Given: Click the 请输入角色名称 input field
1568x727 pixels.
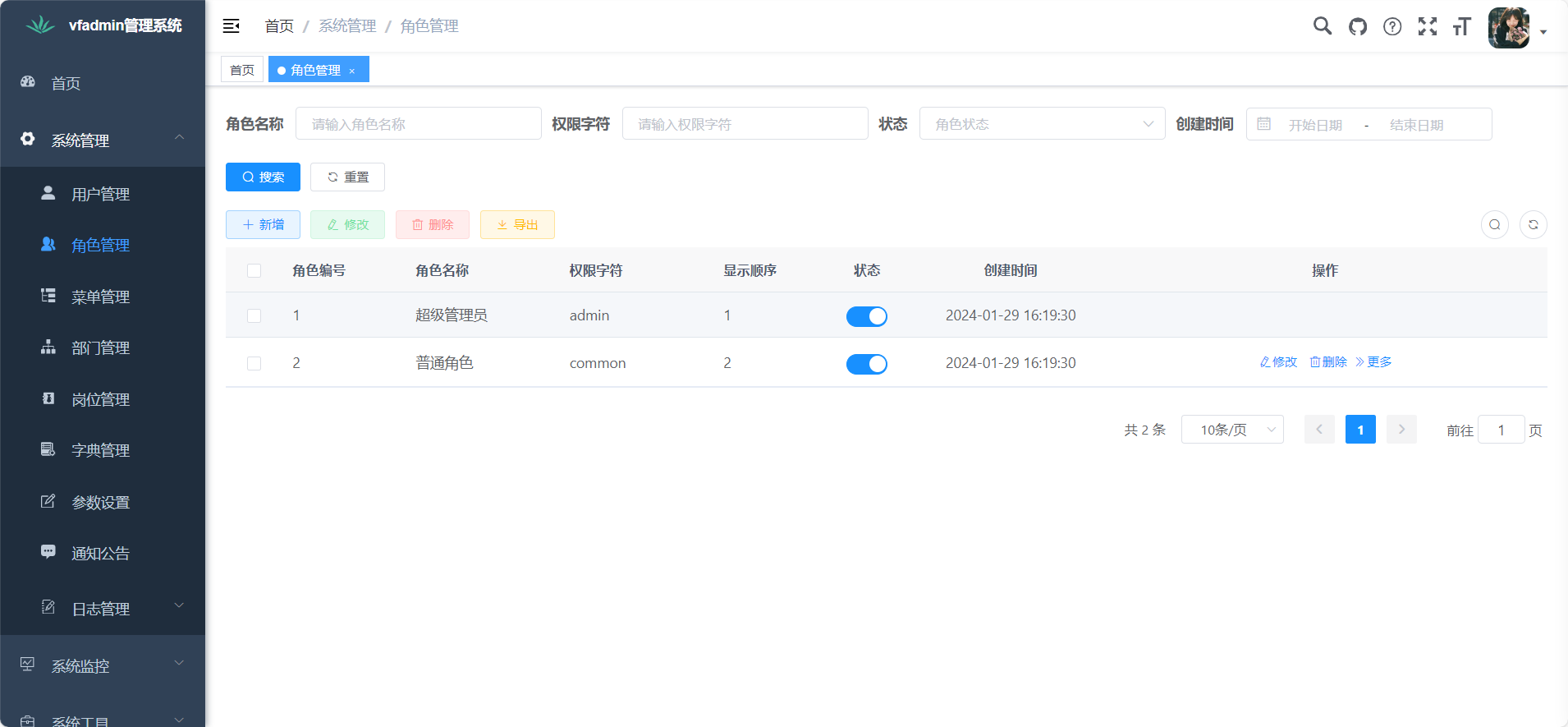Looking at the screenshot, I should (x=419, y=124).
